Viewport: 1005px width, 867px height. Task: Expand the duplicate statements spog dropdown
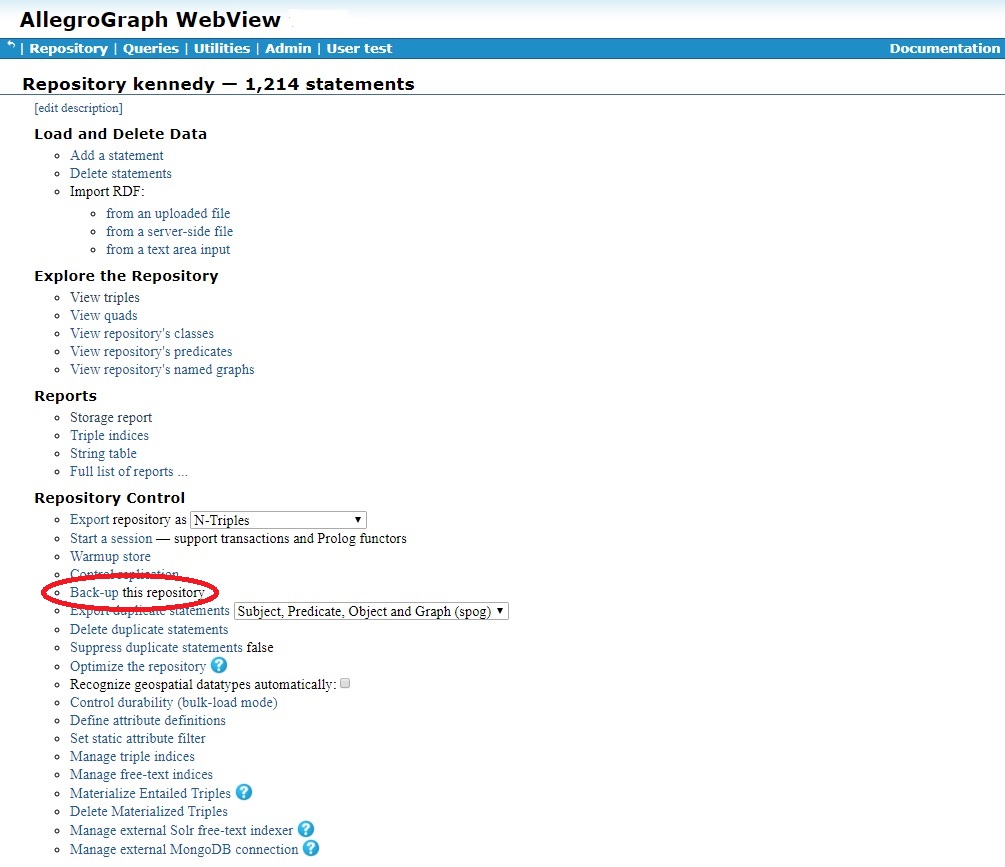371,611
